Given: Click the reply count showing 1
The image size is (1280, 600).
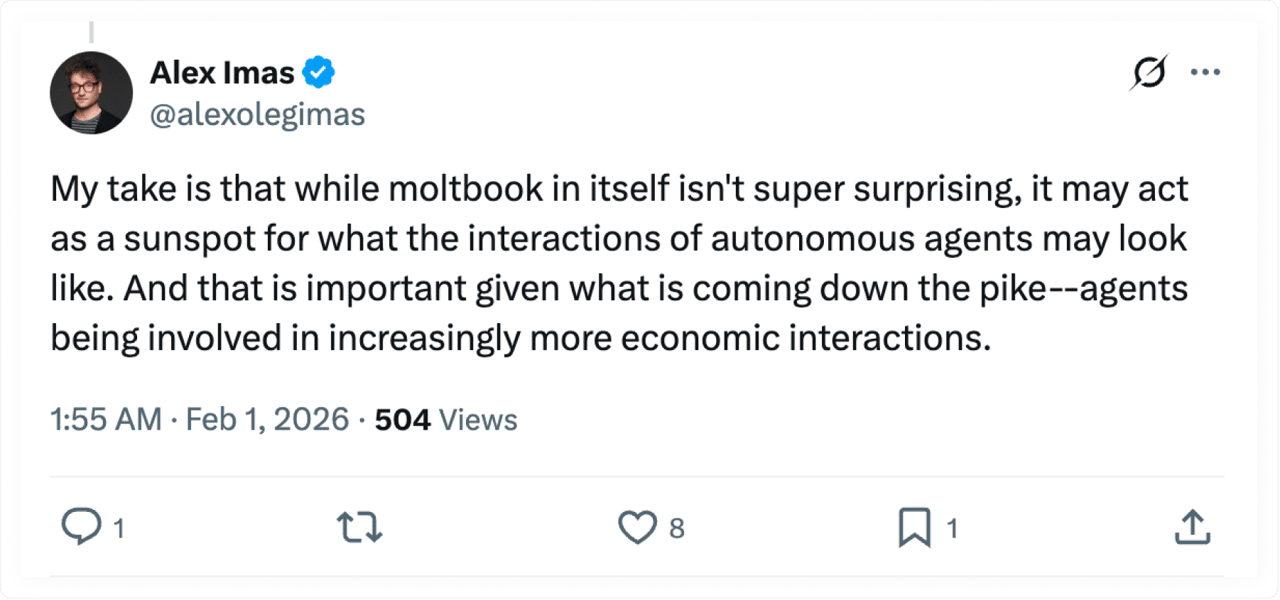Looking at the screenshot, I should pyautogui.click(x=119, y=530).
